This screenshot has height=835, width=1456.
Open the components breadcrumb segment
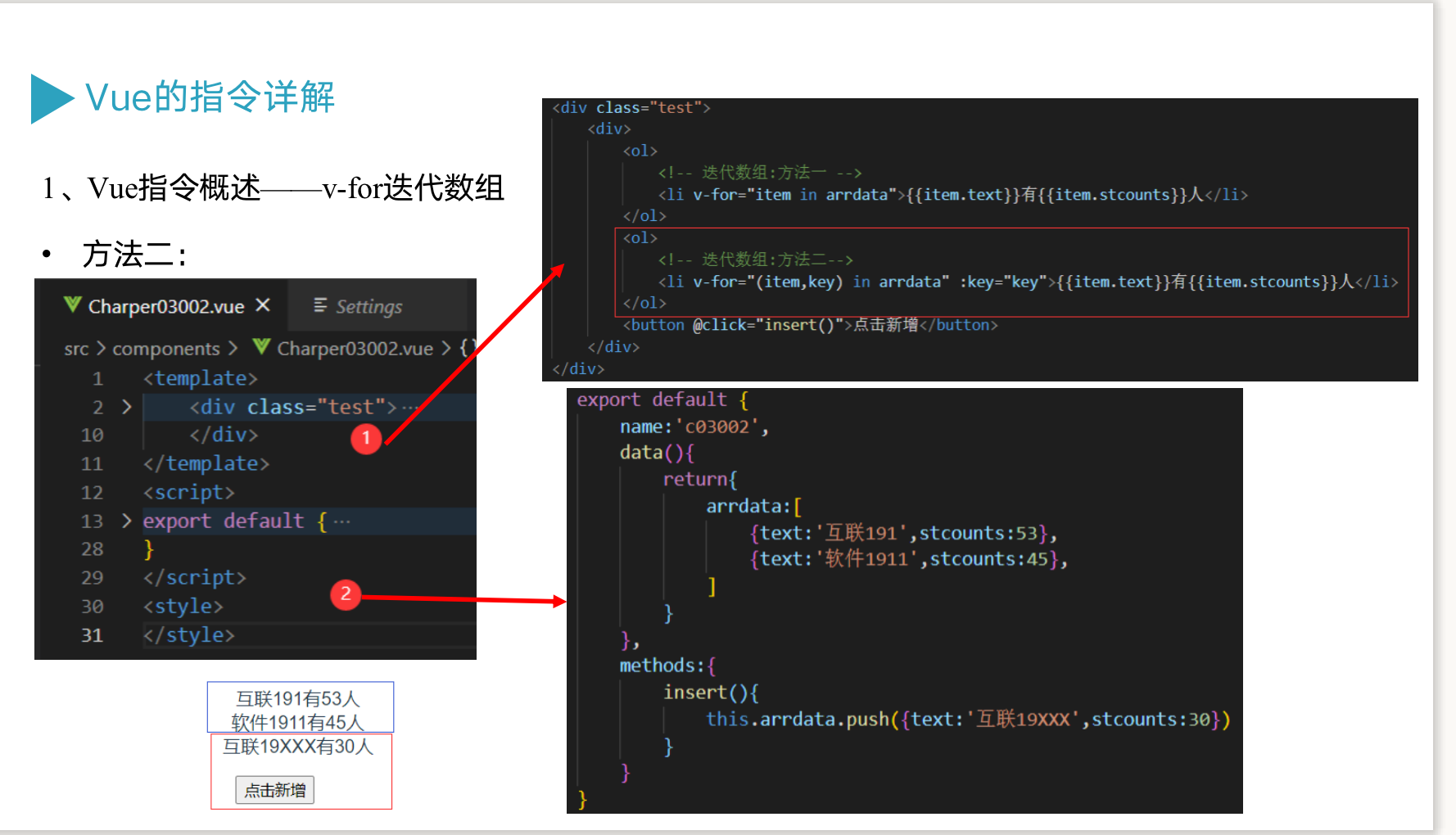click(x=166, y=349)
